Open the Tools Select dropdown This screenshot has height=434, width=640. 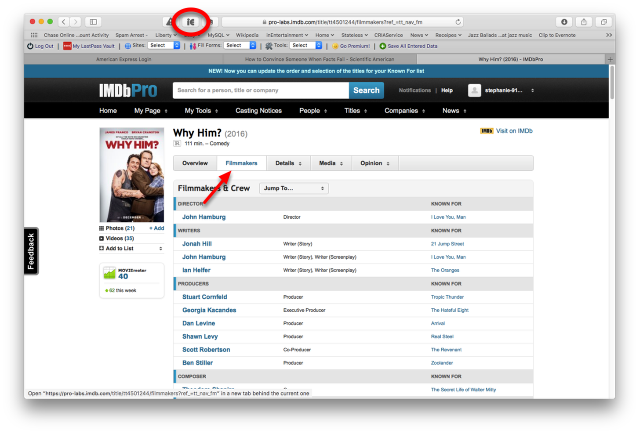click(x=306, y=46)
